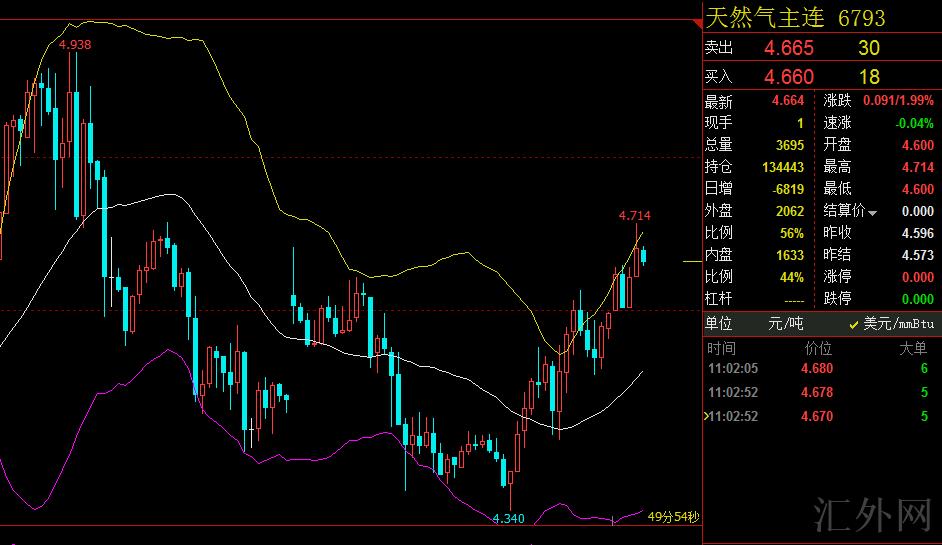The image size is (942, 545).
Task: Click the 汇外网 watermark logo
Action: 873,516
